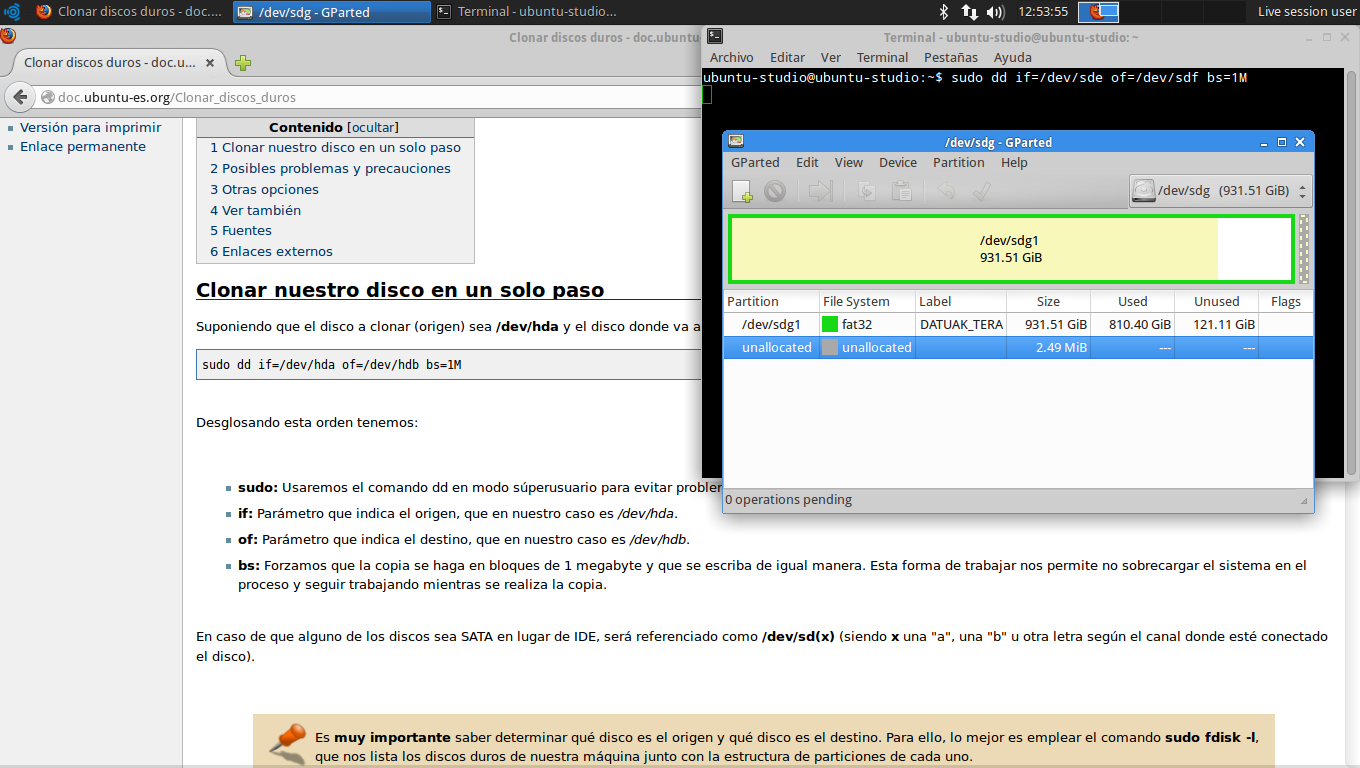Click the green fat32 color square
The width and height of the screenshot is (1360, 768).
point(829,324)
